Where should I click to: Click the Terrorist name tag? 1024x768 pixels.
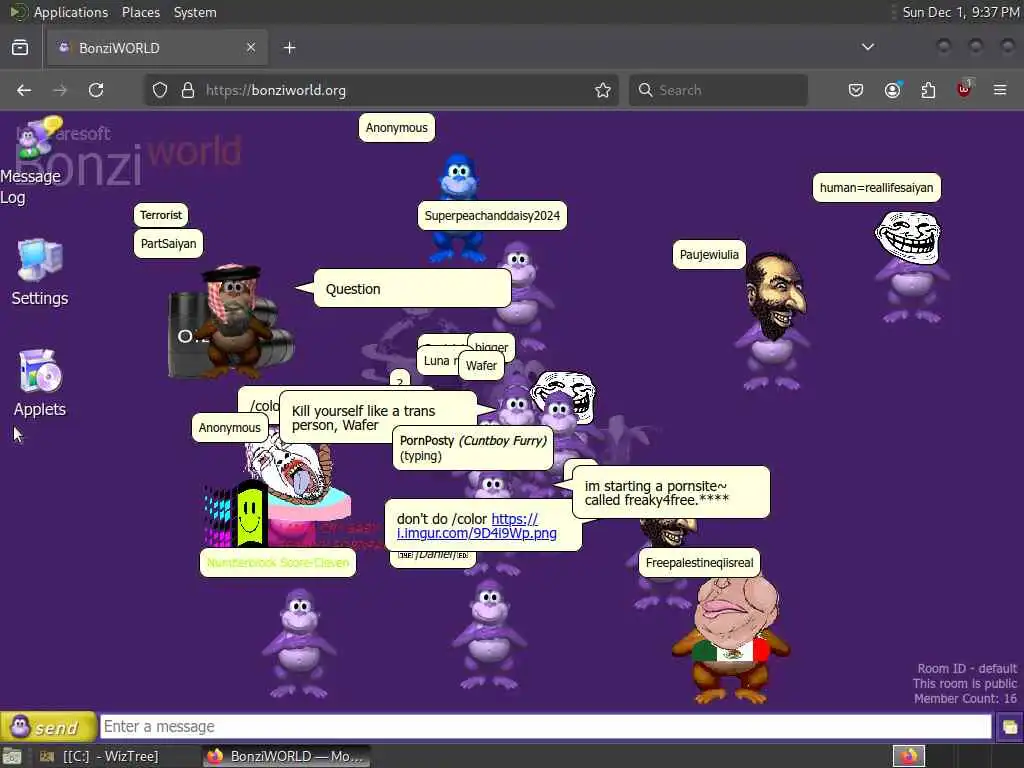coord(161,215)
